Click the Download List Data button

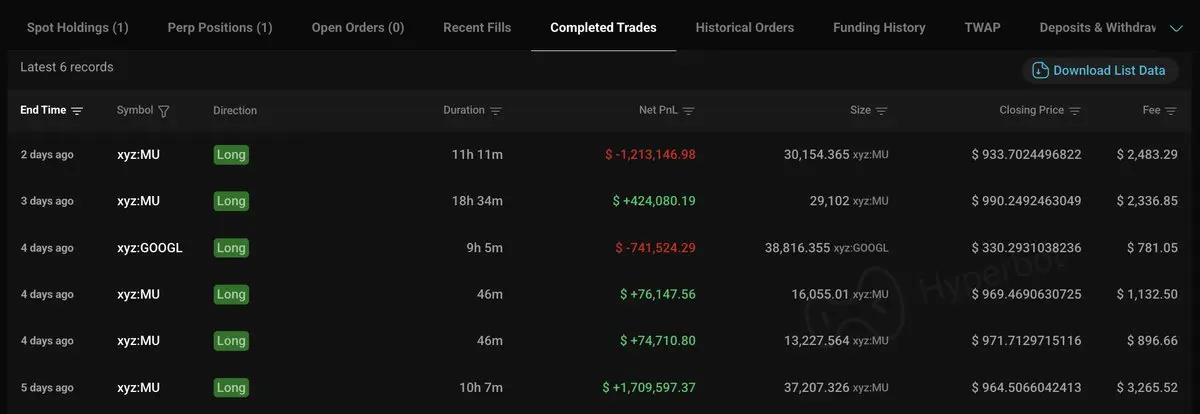[1100, 70]
